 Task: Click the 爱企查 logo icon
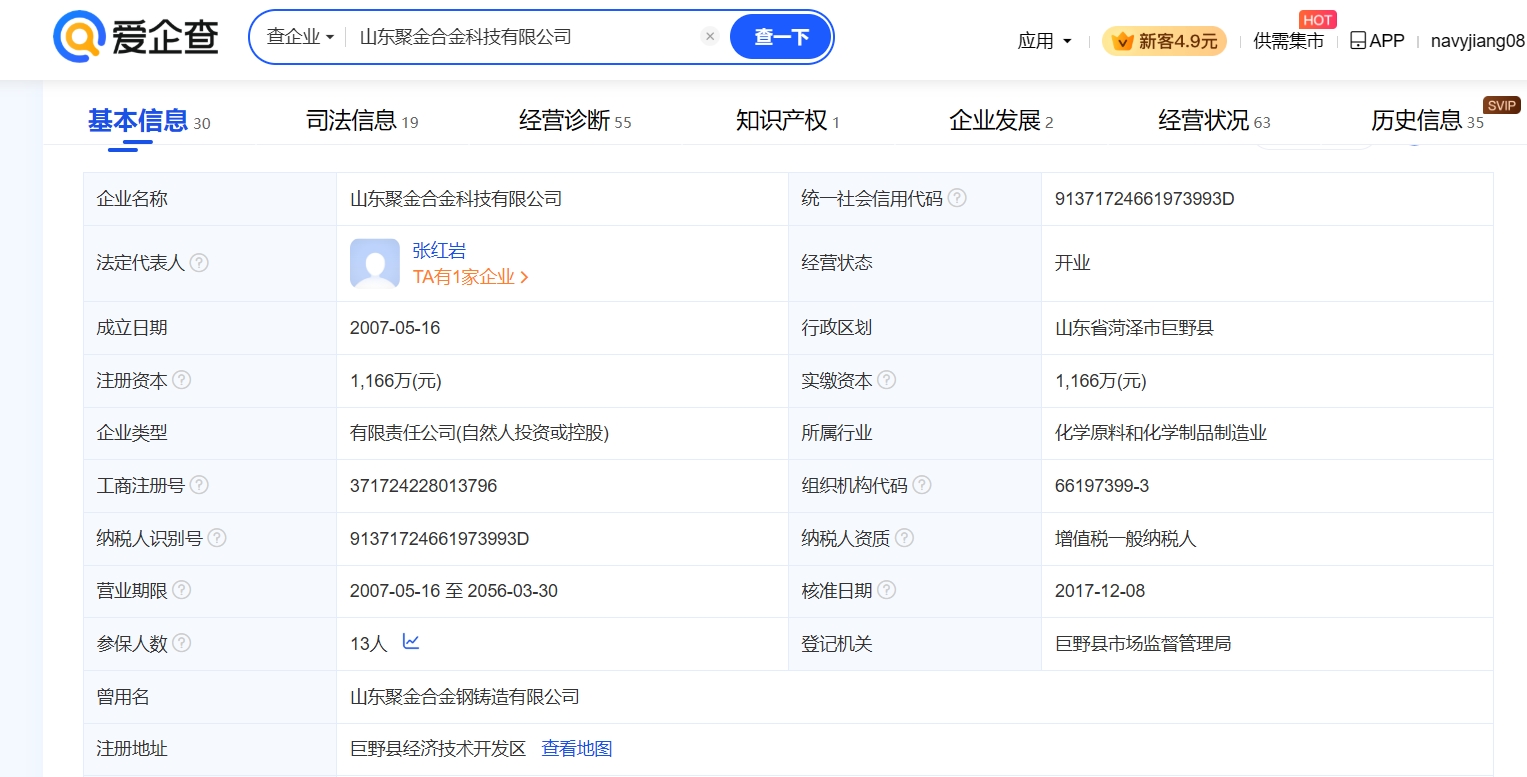pos(80,37)
